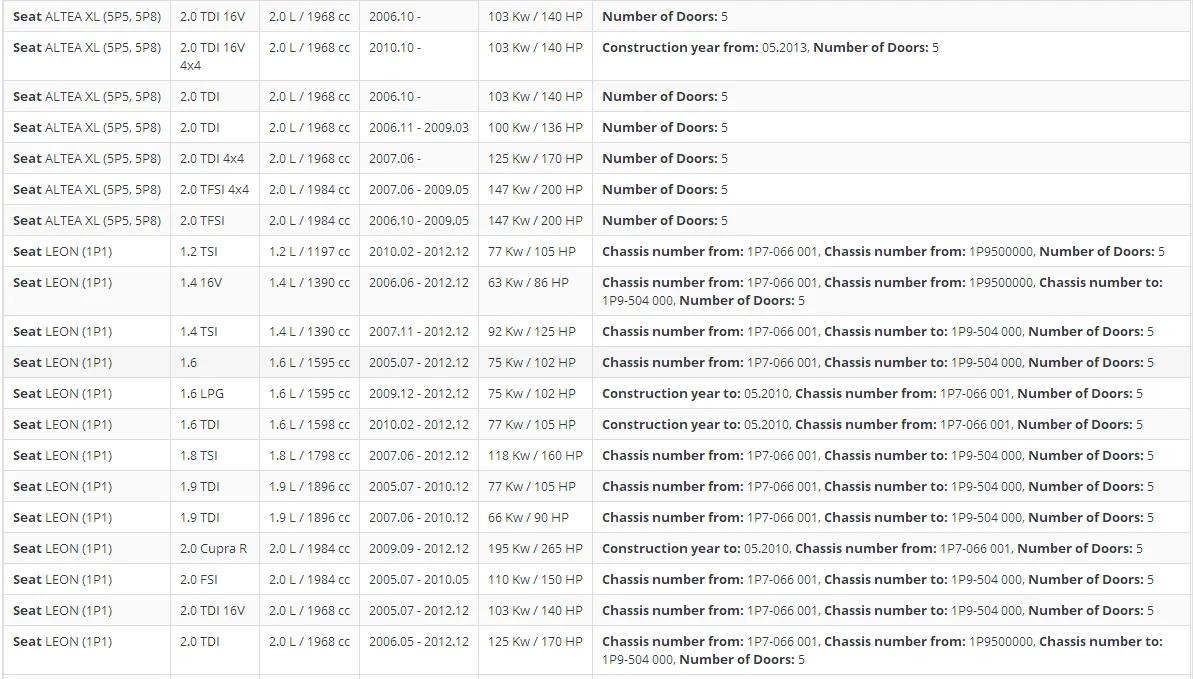This screenshot has width=1193, height=679.
Task: Click the 1.8 L / 1798 cc cell
Action: click(309, 456)
